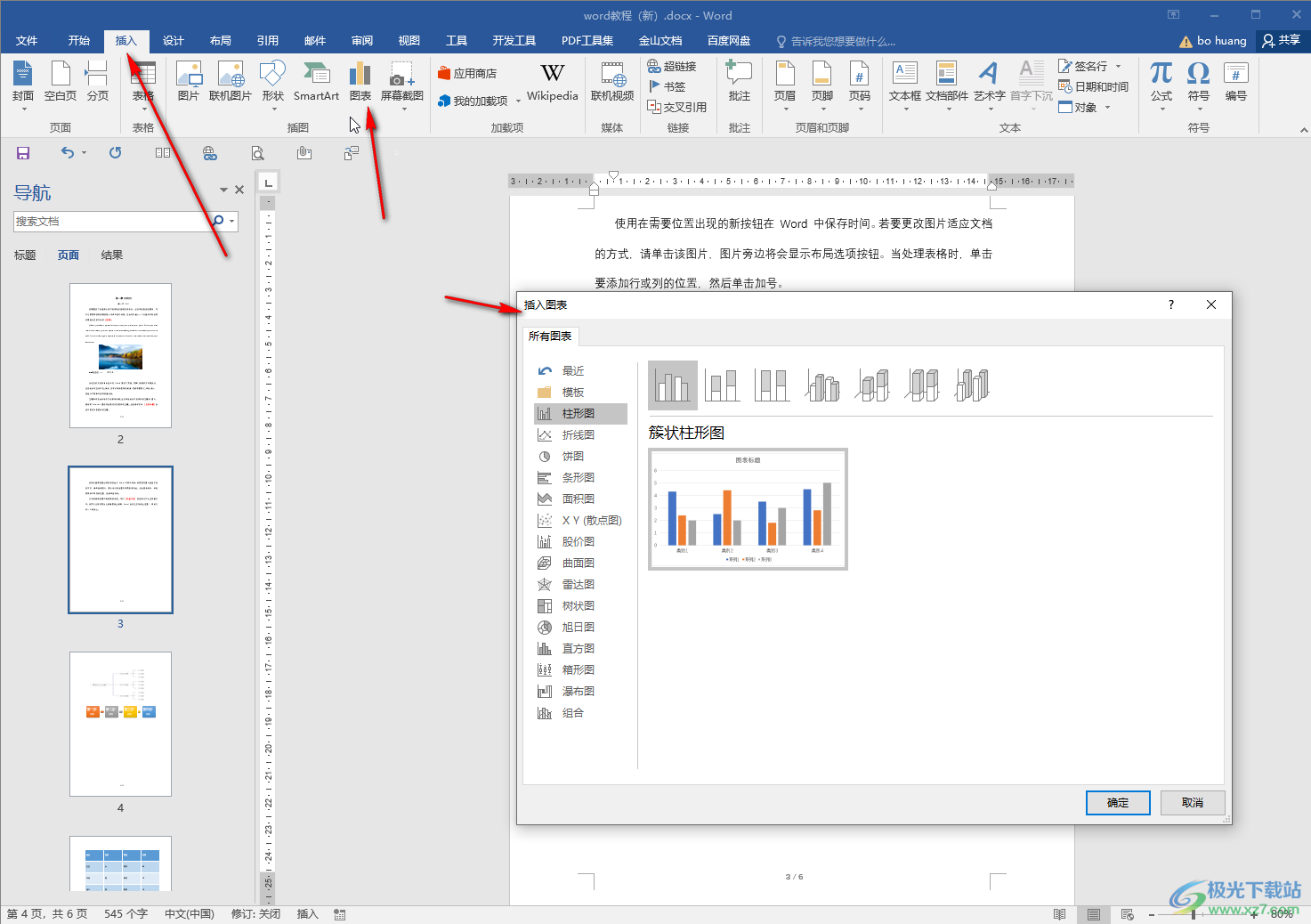Screen dimensions: 1311x924
Task: Open the shapes (形状) gallery
Action: pos(273,85)
